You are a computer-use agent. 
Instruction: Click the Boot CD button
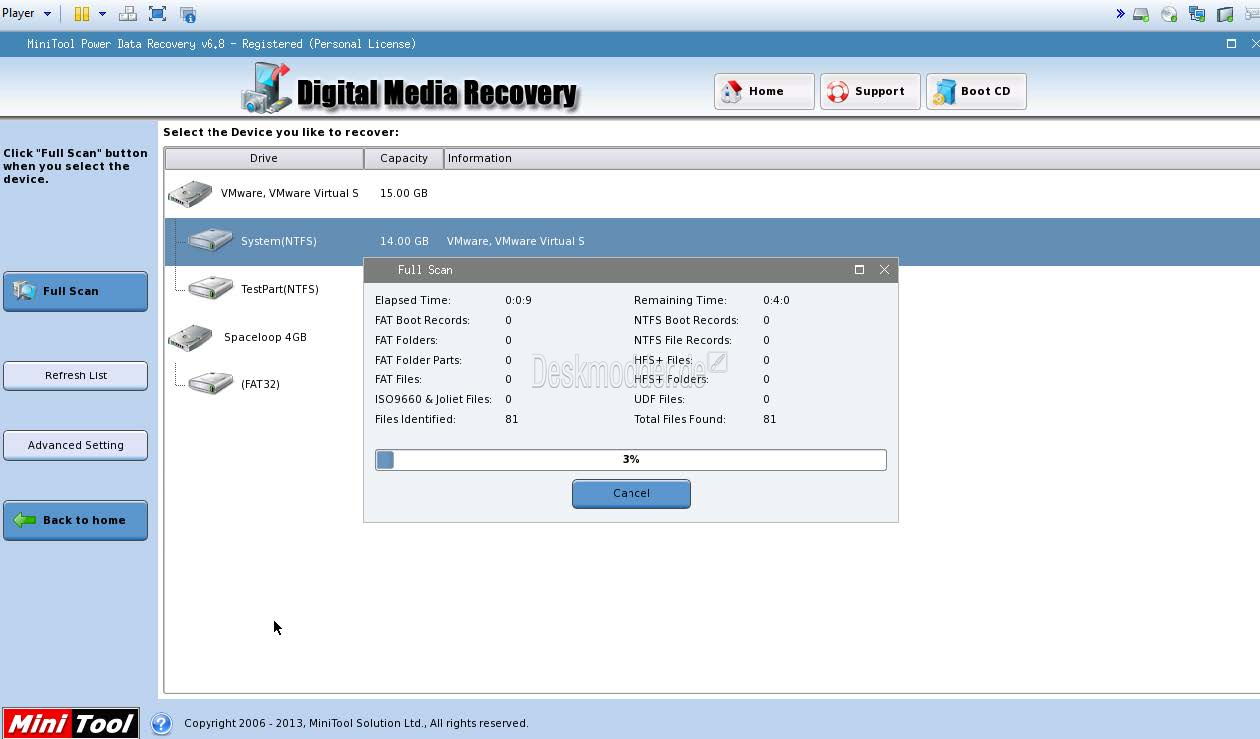[x=976, y=91]
